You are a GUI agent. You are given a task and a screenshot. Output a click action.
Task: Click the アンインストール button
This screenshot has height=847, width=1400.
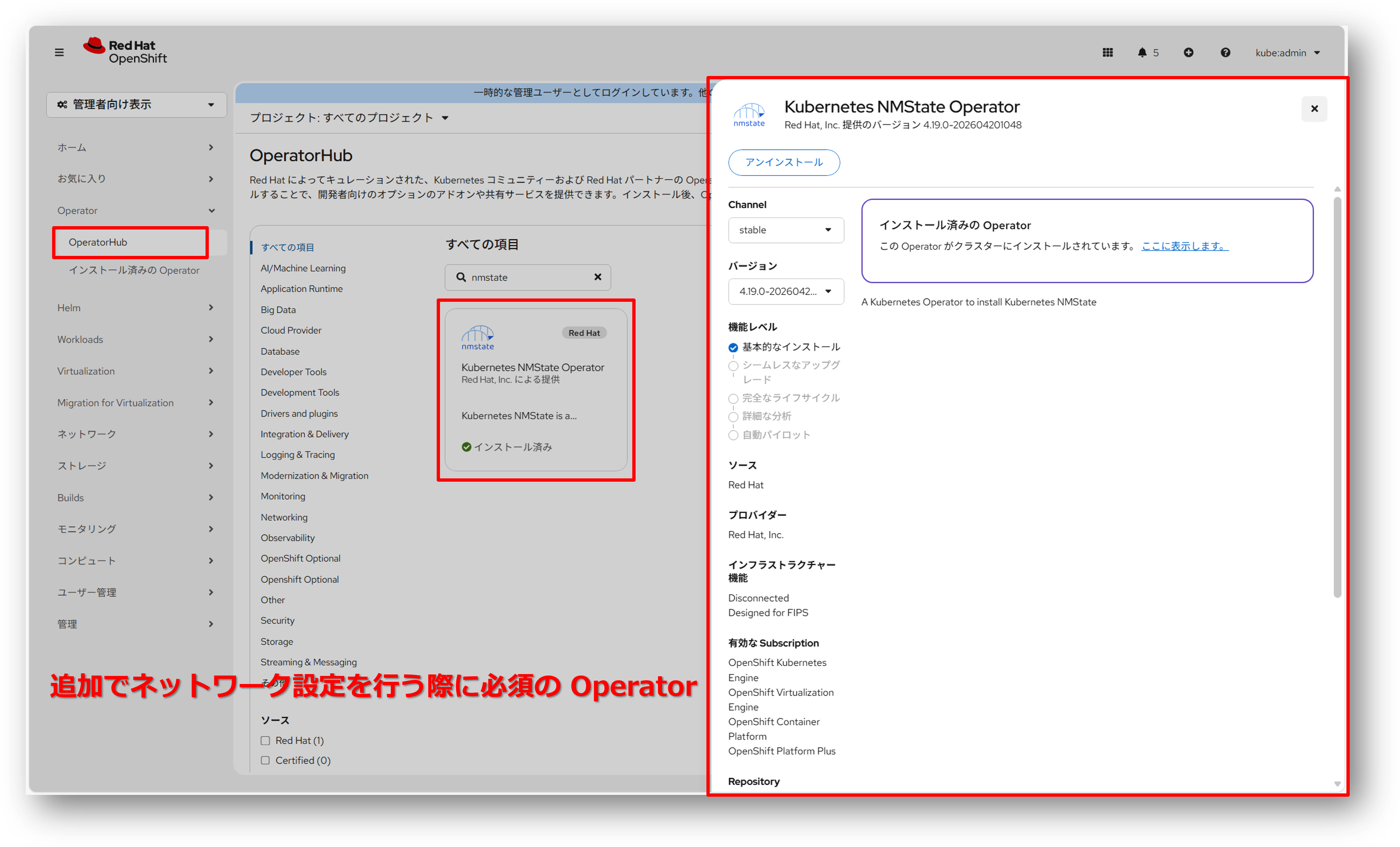tap(783, 162)
